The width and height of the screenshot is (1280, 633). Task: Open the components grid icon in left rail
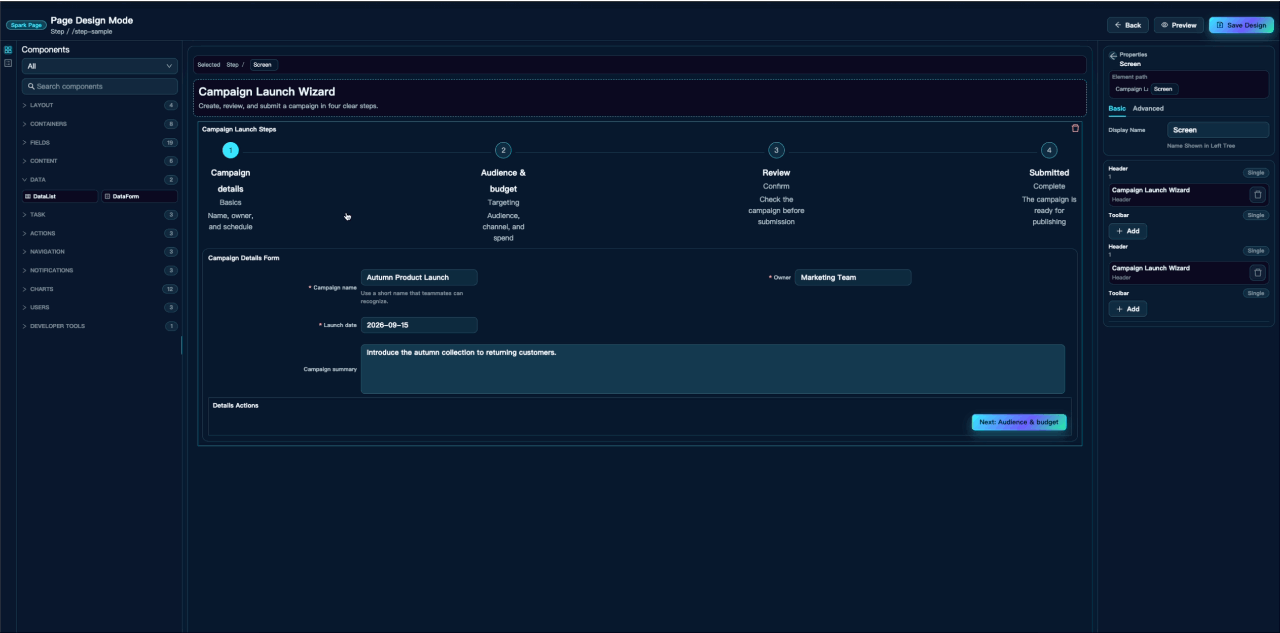click(8, 49)
